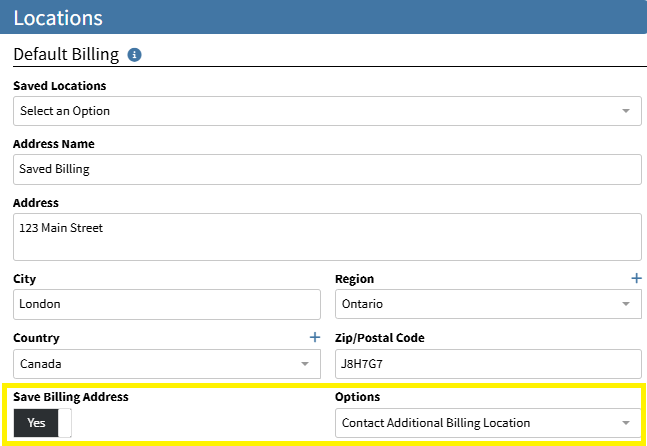Focus the City field containing London
Viewport: 647px width, 446px height.
(167, 304)
